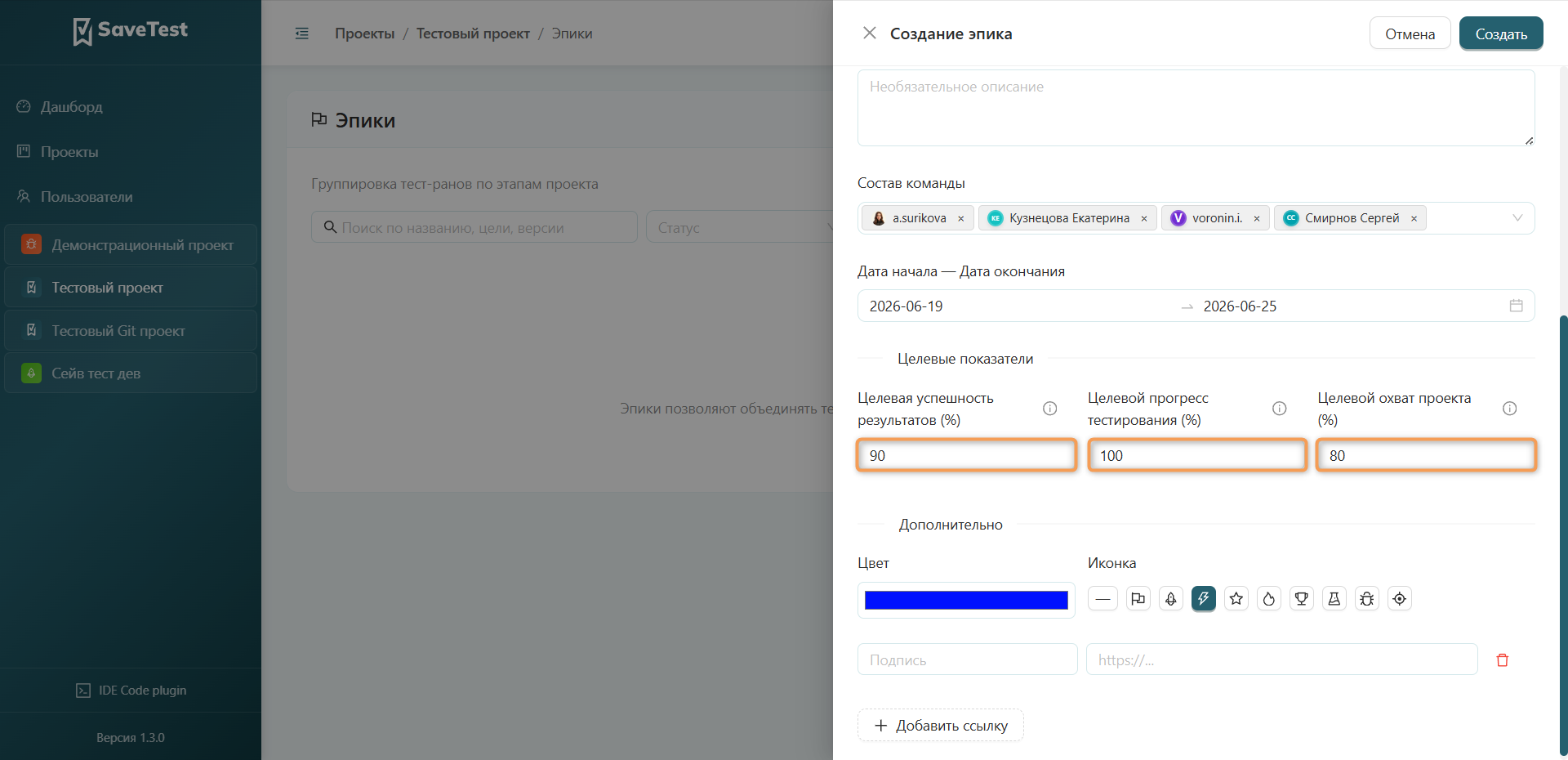This screenshot has width=1568, height=760.
Task: Select the lightning bolt icon option
Action: 1204,599
